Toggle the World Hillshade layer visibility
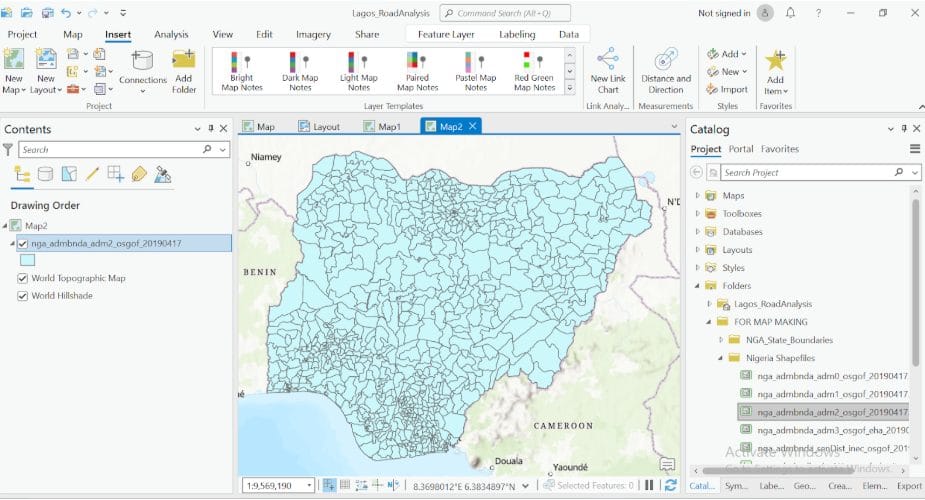This screenshot has height=500, width=925. [x=23, y=296]
